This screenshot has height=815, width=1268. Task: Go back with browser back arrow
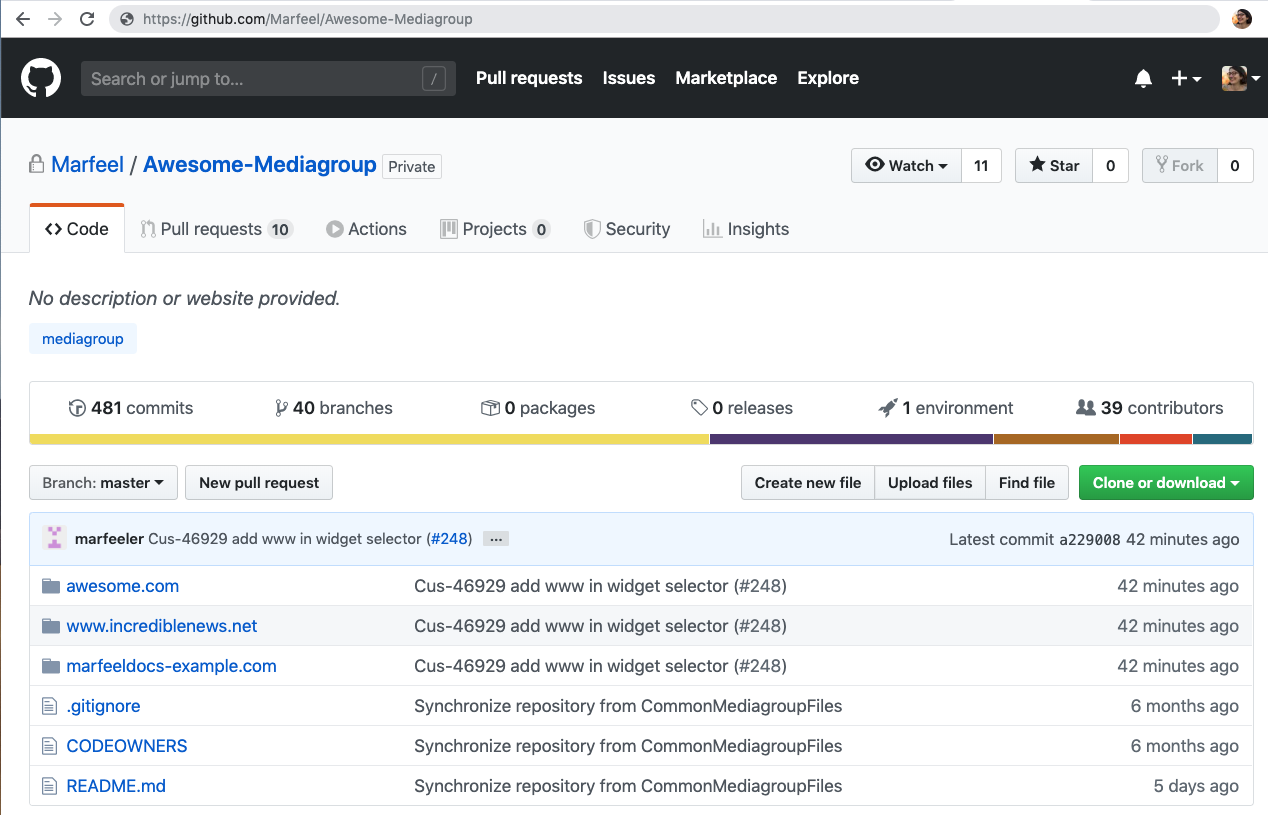pyautogui.click(x=22, y=19)
